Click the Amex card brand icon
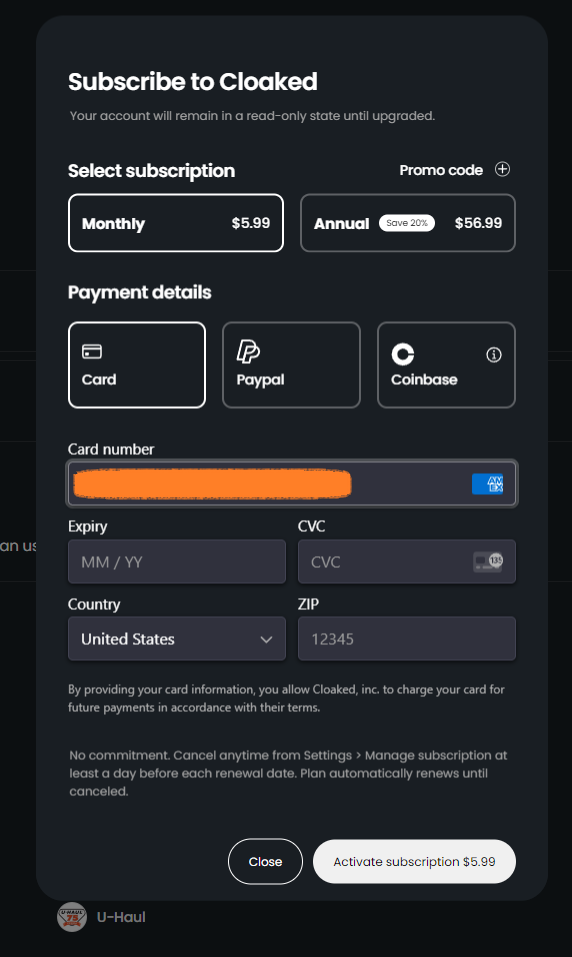The width and height of the screenshot is (572, 957). click(488, 484)
